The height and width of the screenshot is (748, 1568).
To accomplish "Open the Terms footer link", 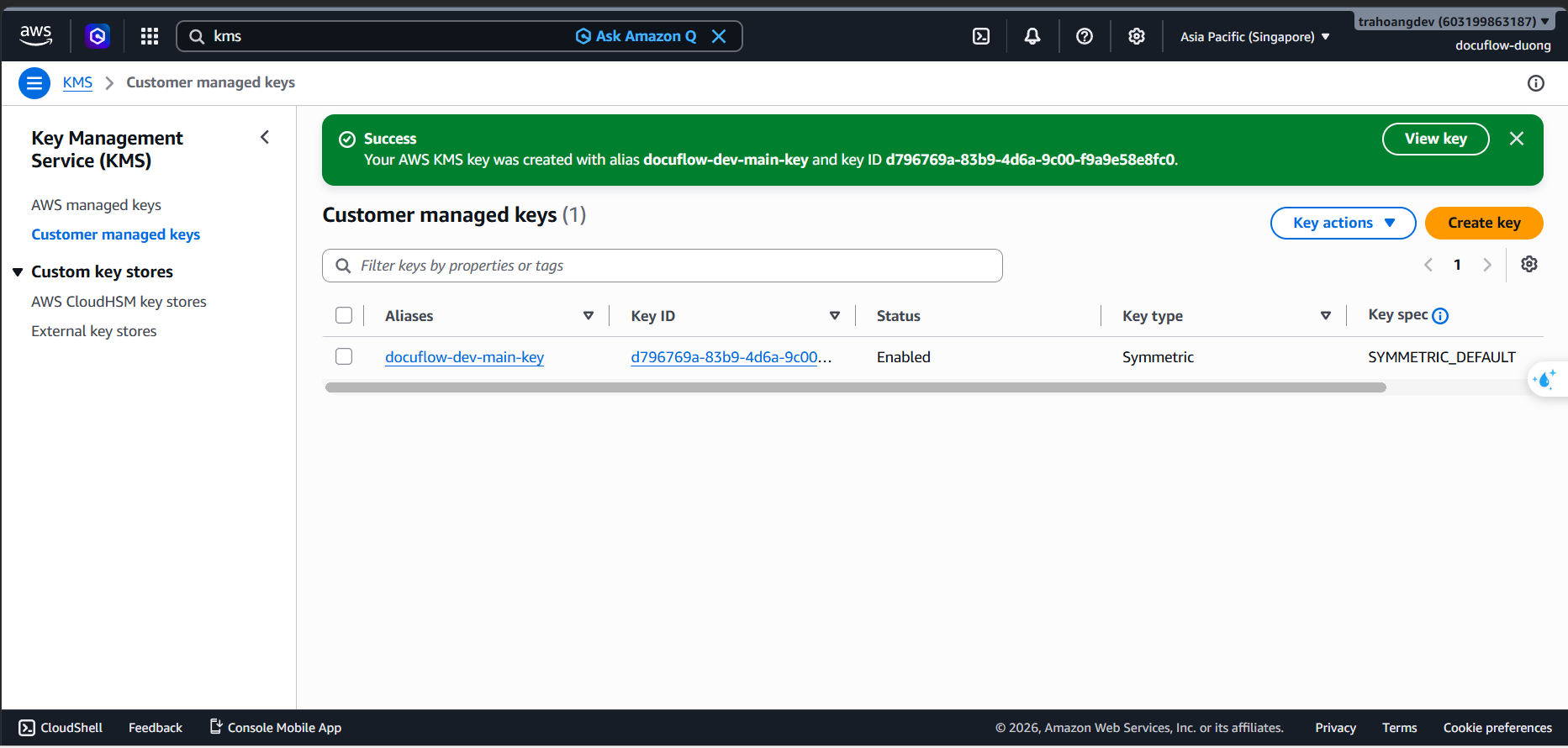I will 1399,728.
